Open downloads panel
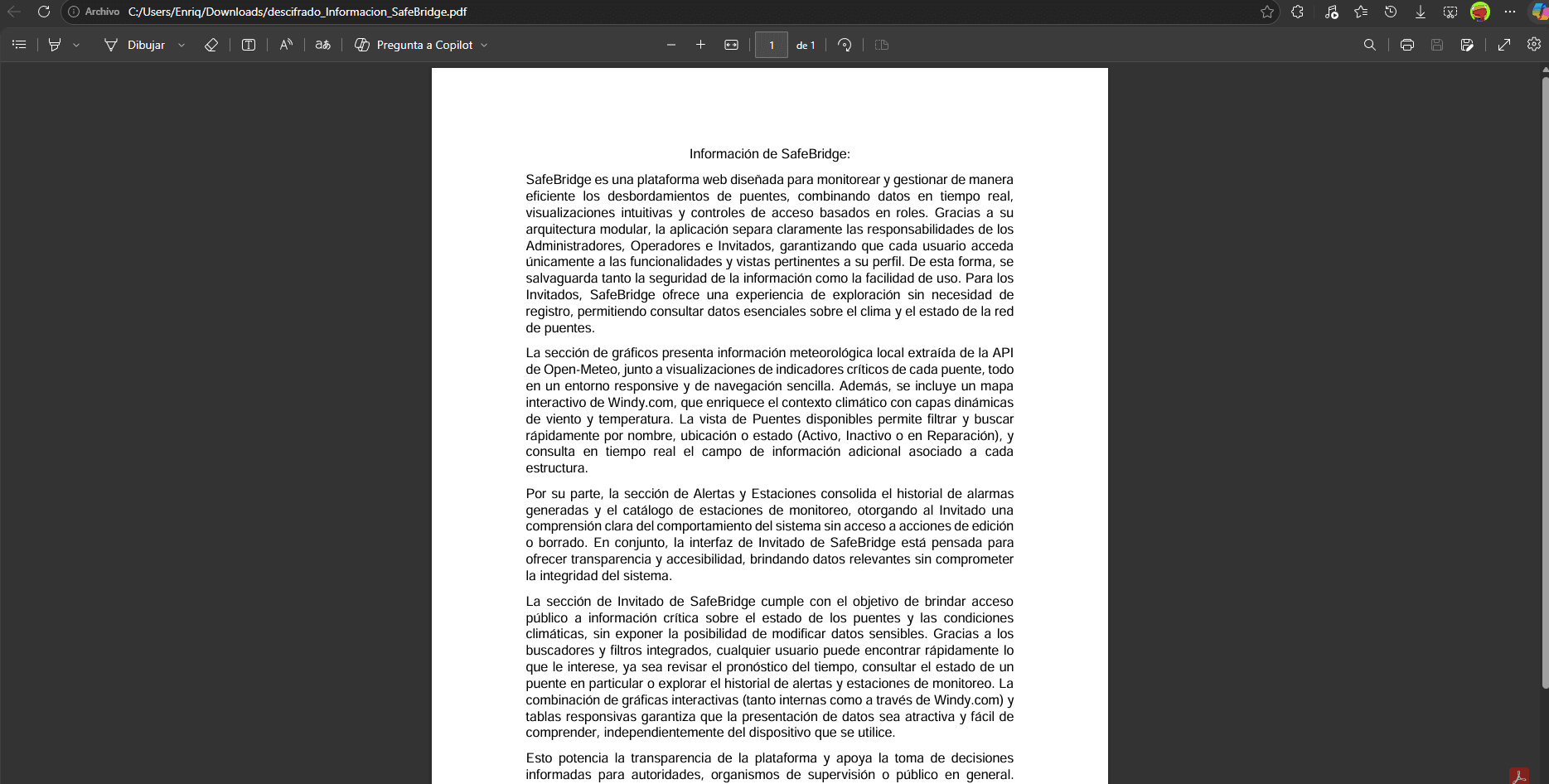 tap(1421, 12)
